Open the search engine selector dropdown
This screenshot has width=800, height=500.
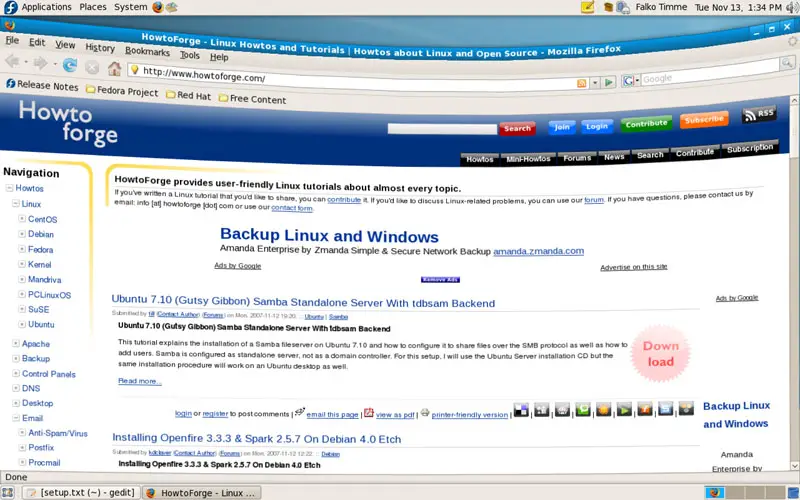click(629, 80)
